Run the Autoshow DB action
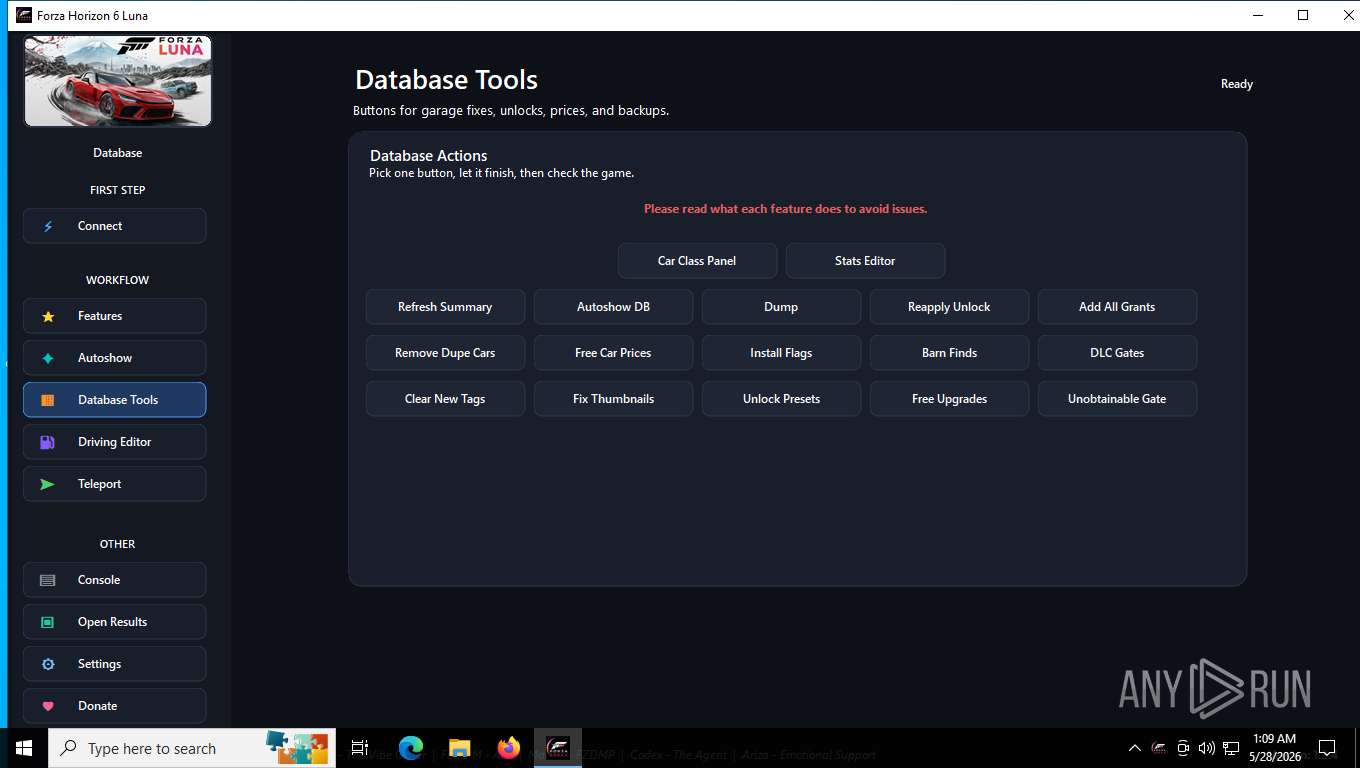 pos(613,307)
